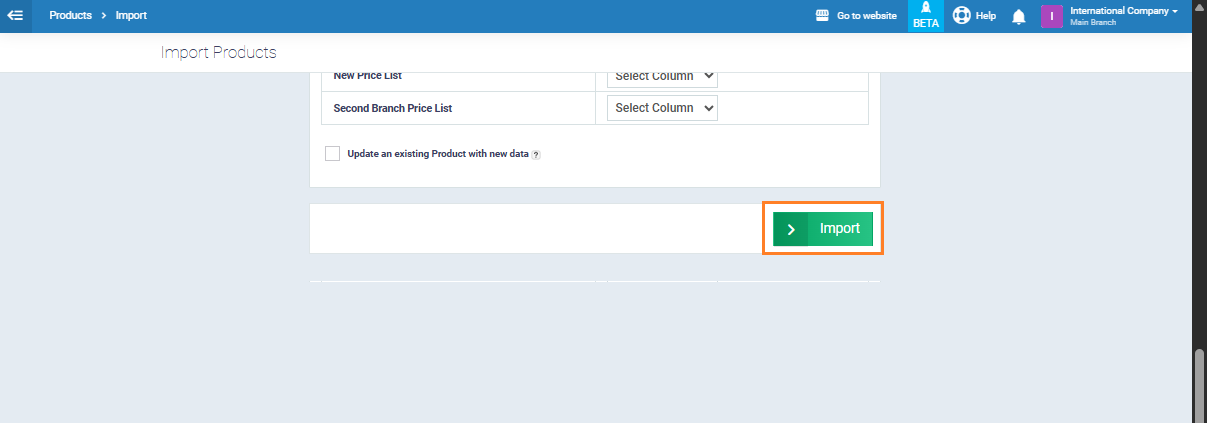Click the Main Branch label under the company name
The height and width of the screenshot is (423, 1207).
click(1092, 22)
